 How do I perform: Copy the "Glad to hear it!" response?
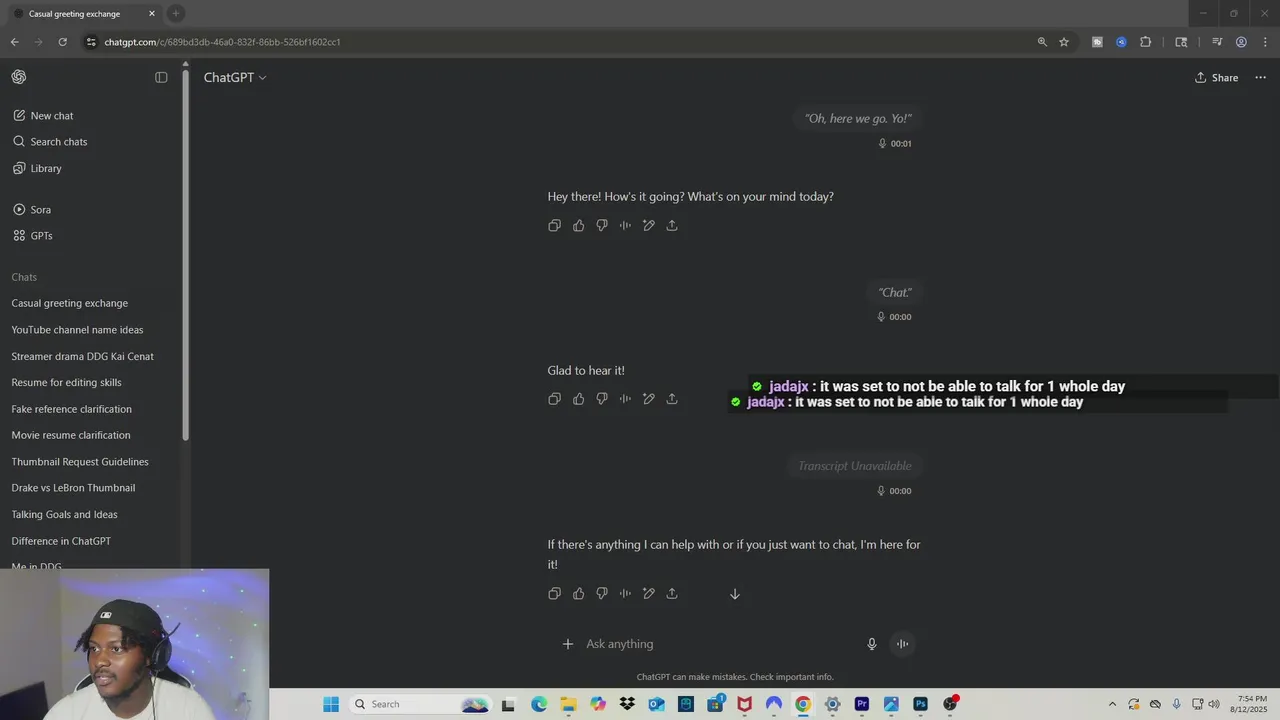coord(555,399)
